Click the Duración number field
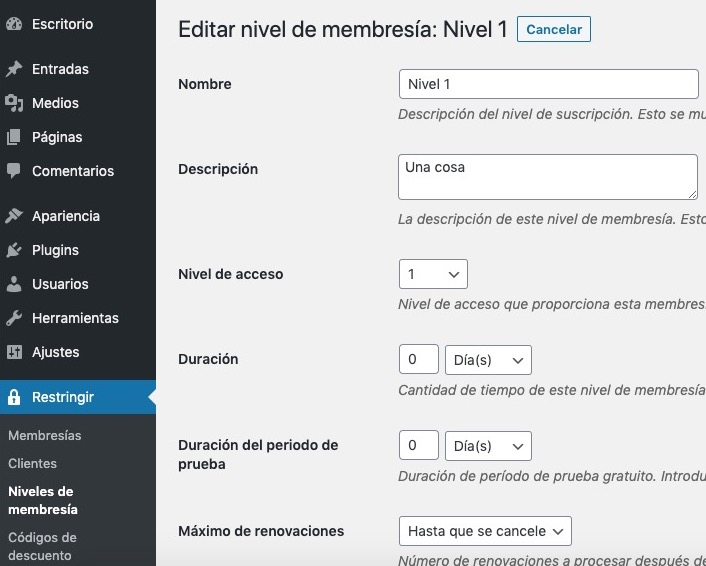This screenshot has height=566, width=706. (419, 359)
